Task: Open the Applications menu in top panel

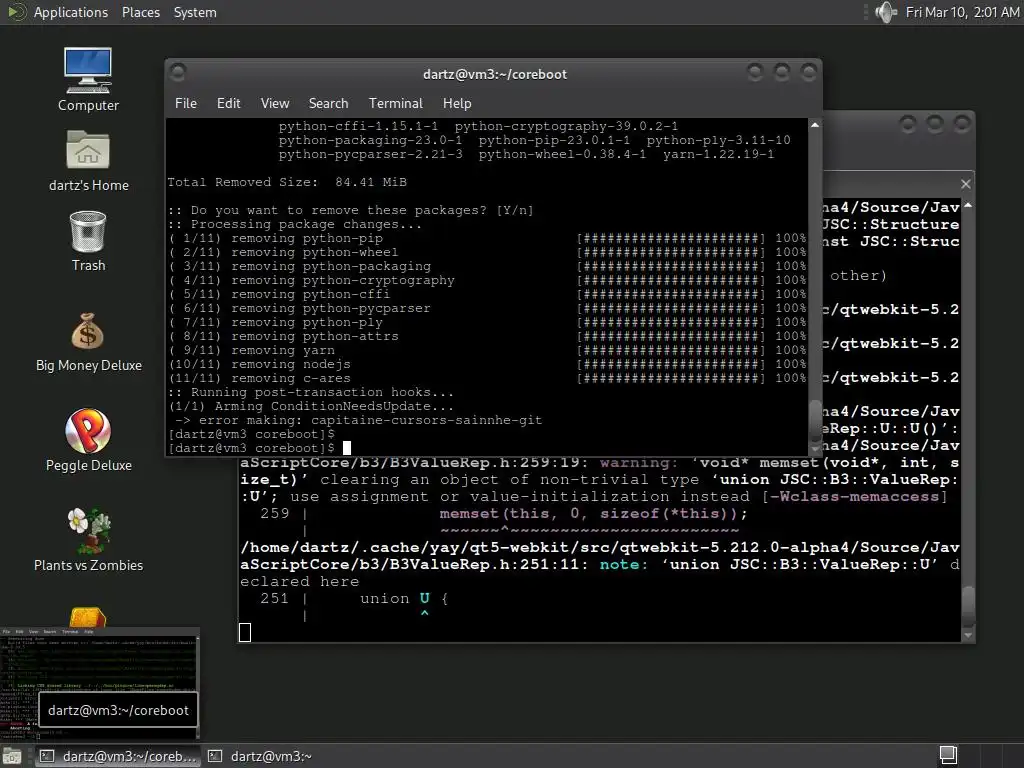Action: 71,12
